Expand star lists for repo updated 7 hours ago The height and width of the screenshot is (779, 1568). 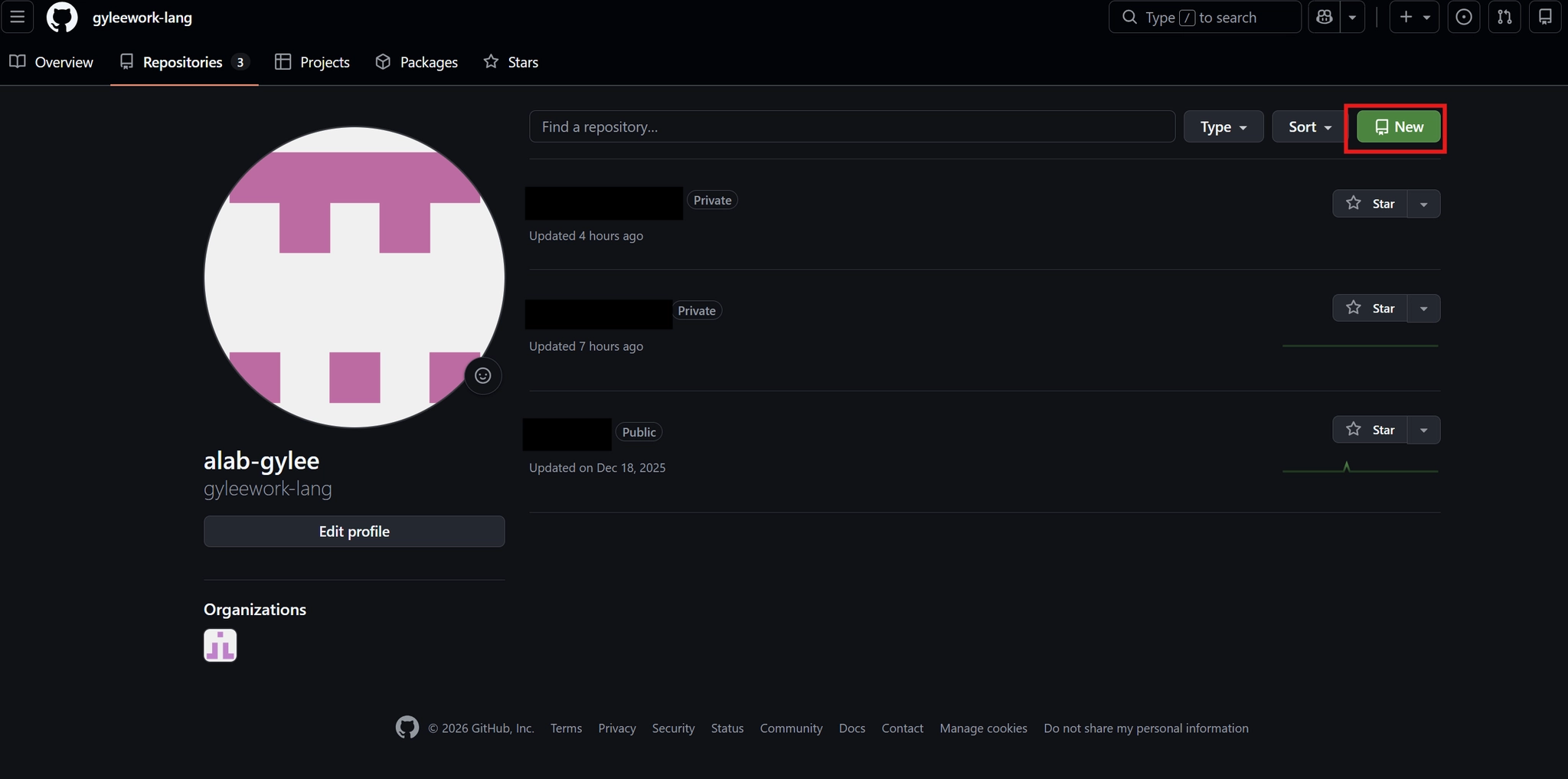1424,308
